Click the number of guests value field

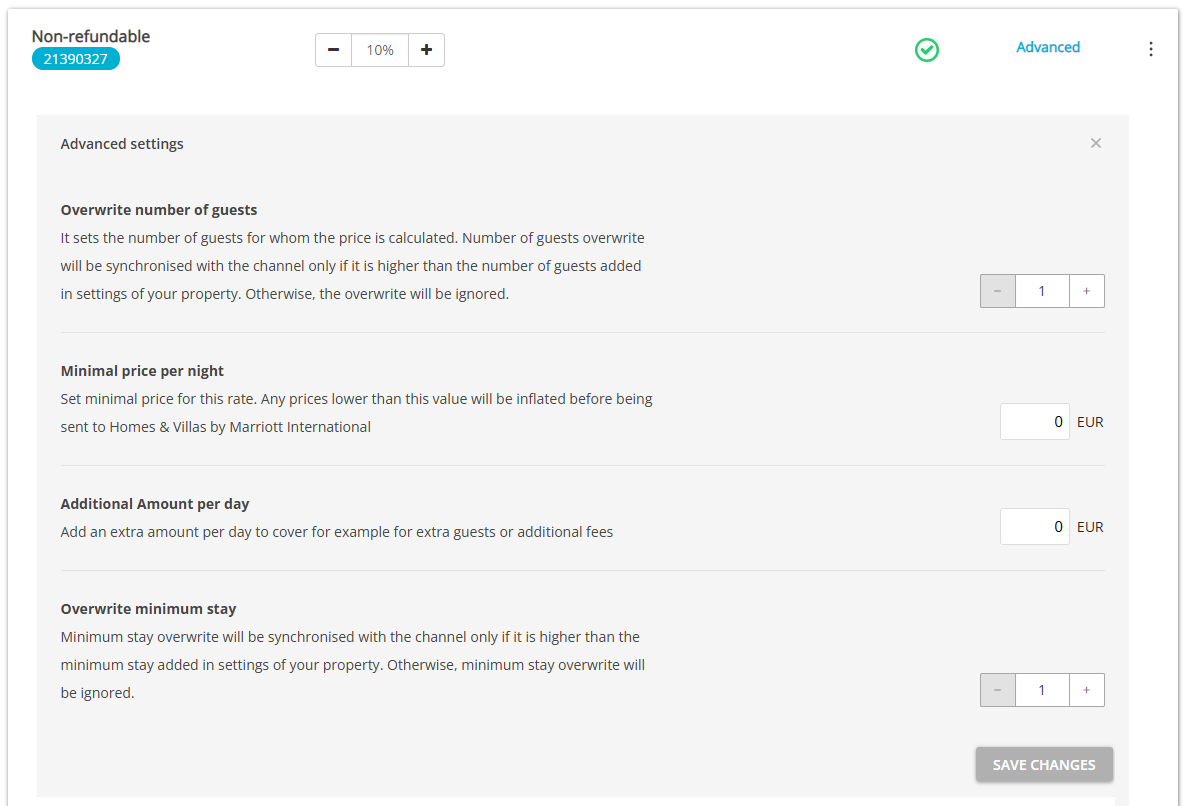[x=1042, y=291]
